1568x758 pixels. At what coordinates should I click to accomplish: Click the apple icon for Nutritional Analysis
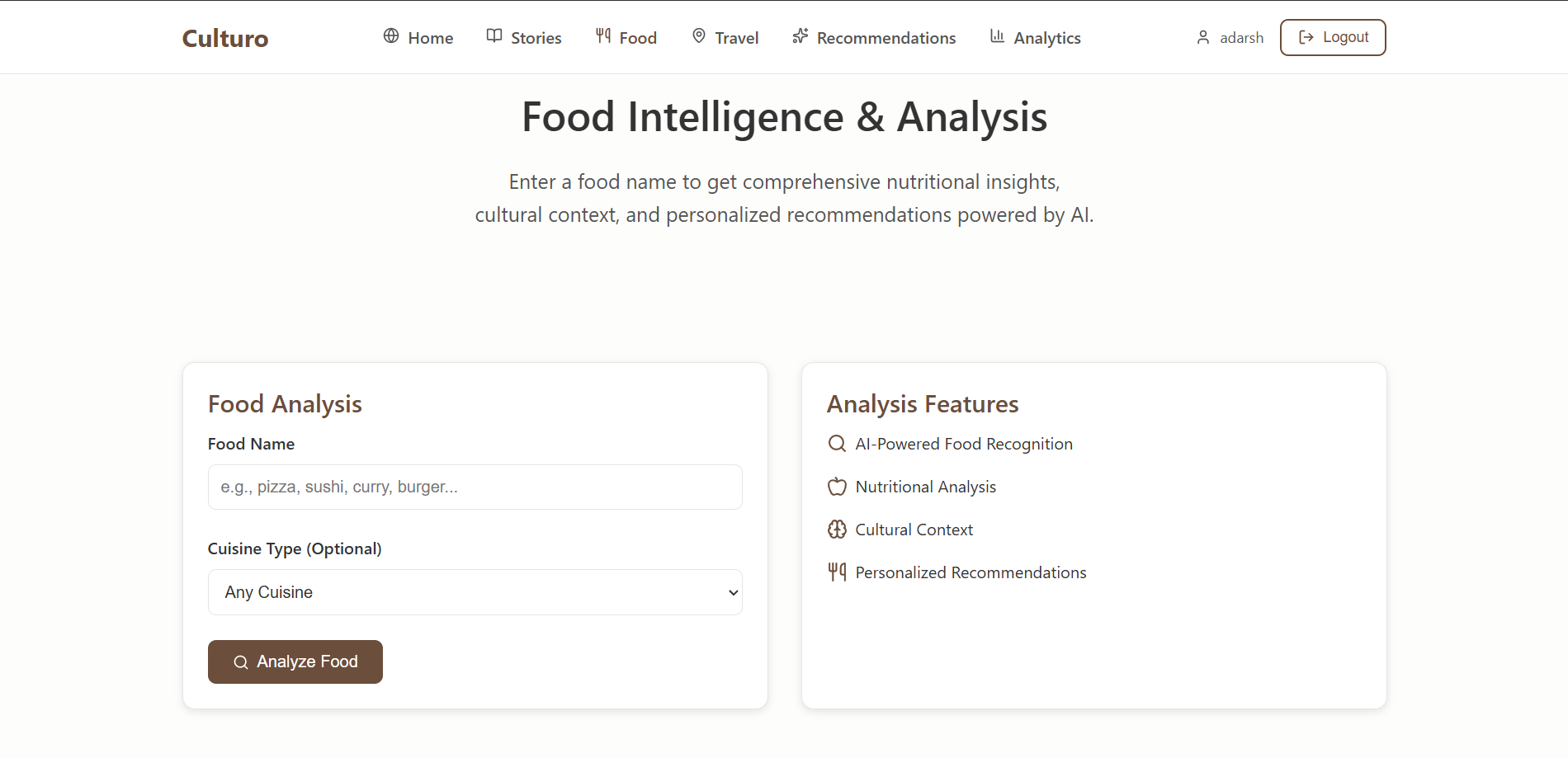click(837, 487)
